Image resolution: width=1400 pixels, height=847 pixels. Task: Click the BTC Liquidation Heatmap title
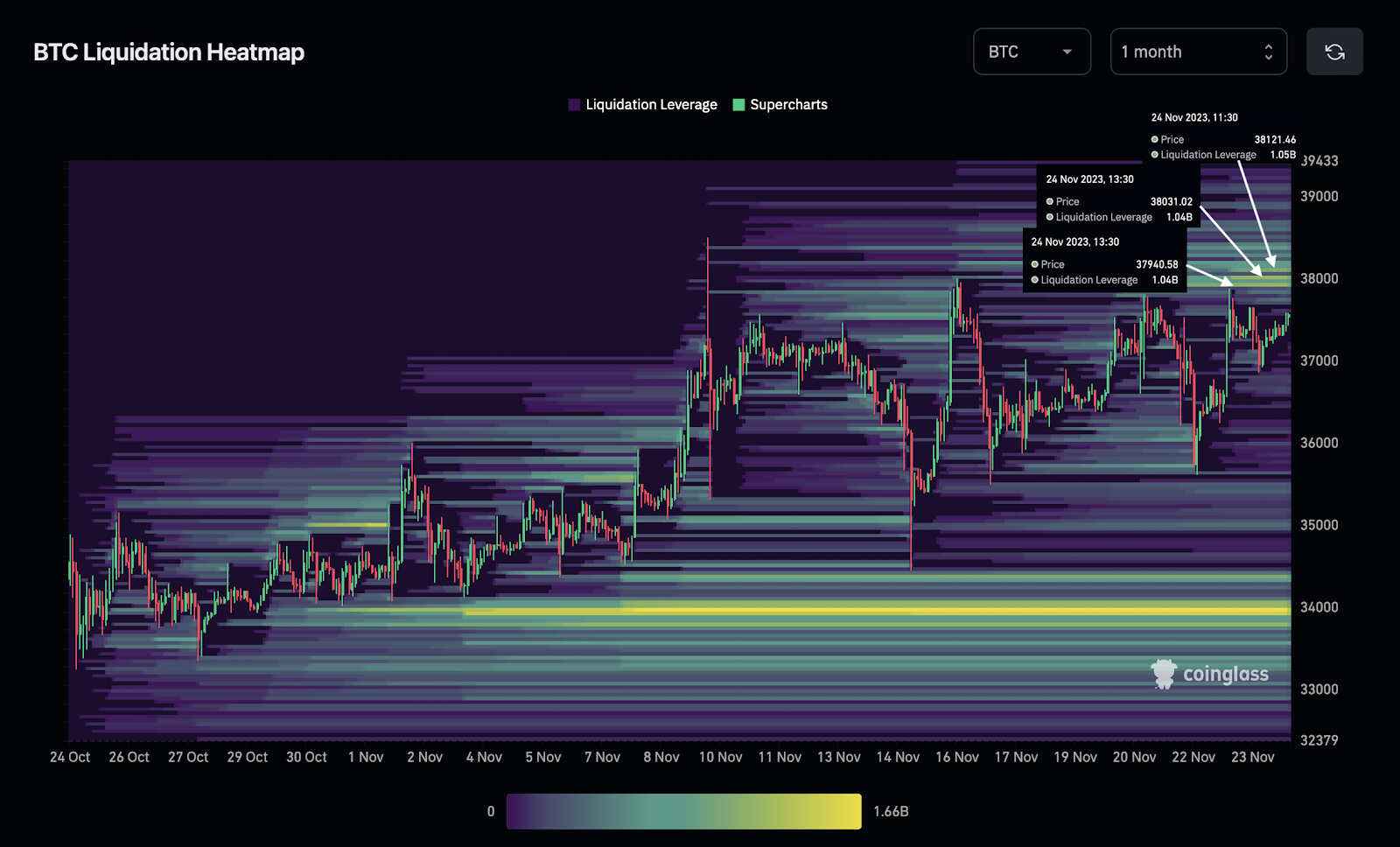tap(169, 52)
